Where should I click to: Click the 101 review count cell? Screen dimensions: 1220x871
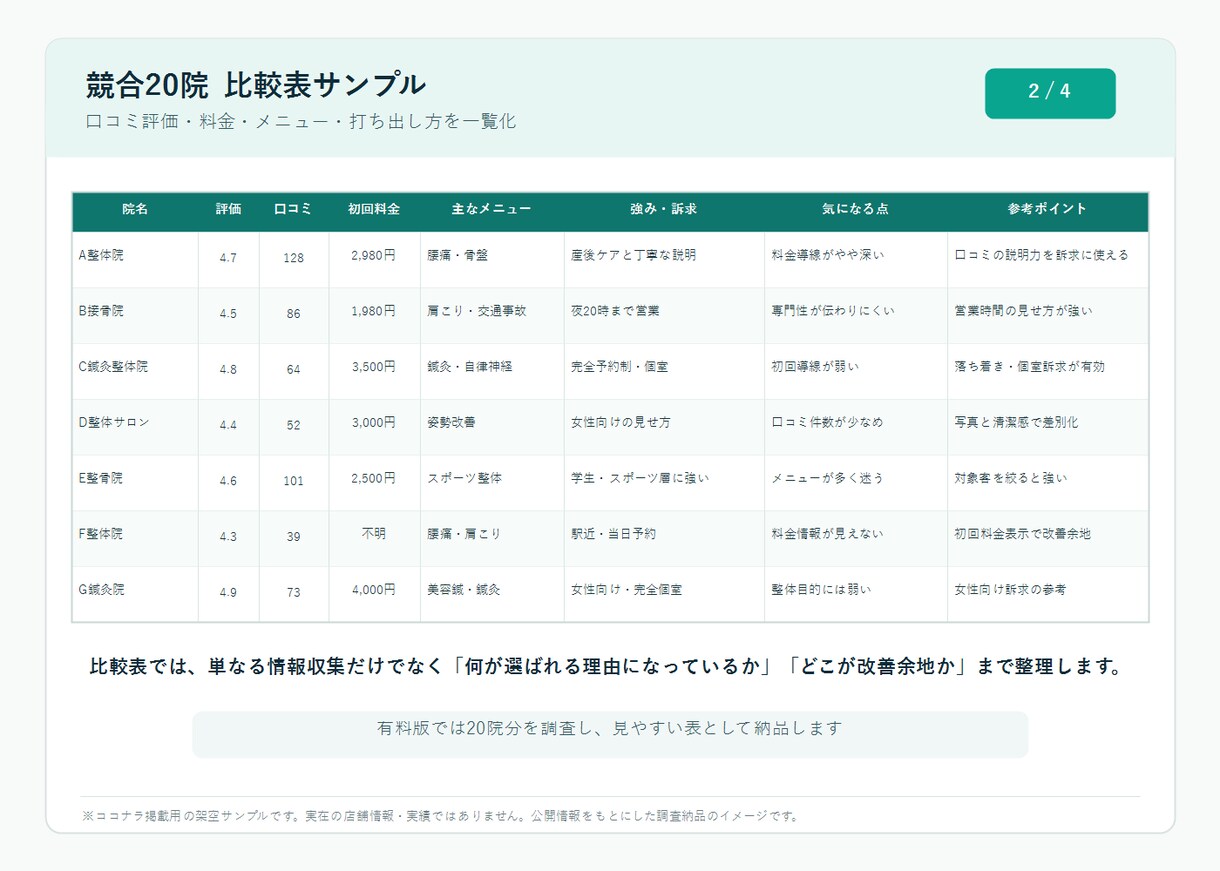pyautogui.click(x=293, y=481)
